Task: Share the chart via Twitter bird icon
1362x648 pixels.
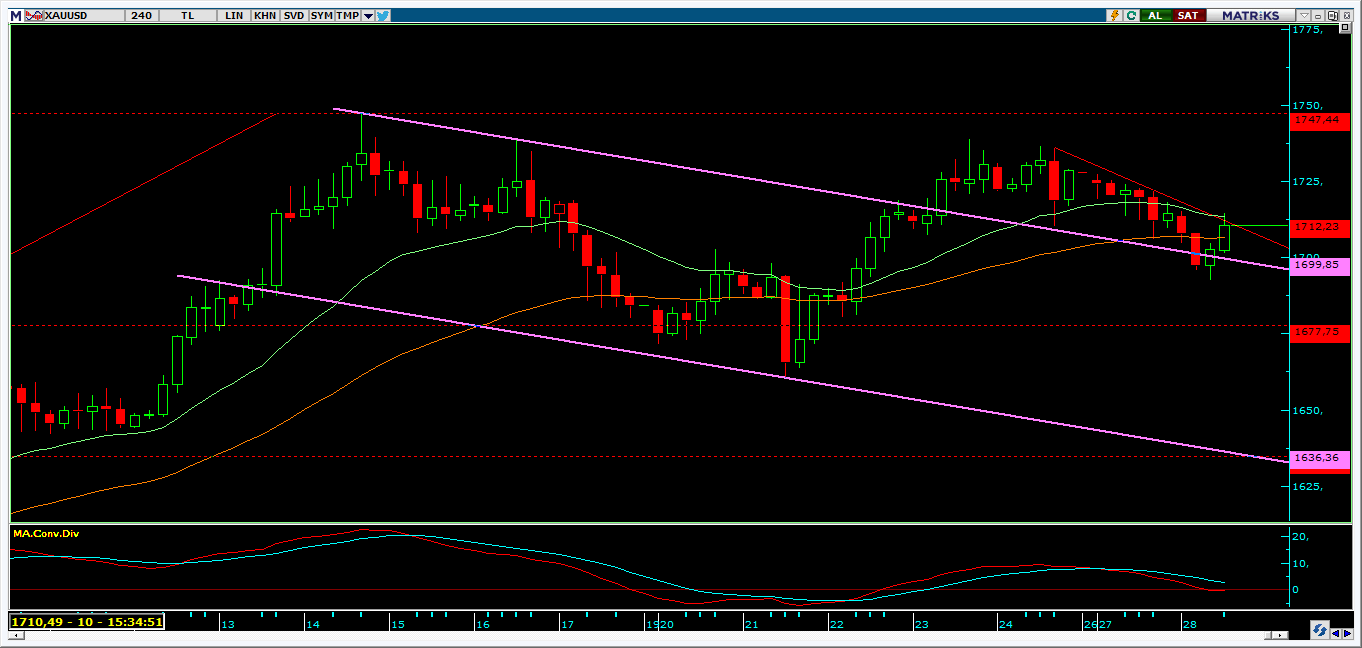Action: 383,15
